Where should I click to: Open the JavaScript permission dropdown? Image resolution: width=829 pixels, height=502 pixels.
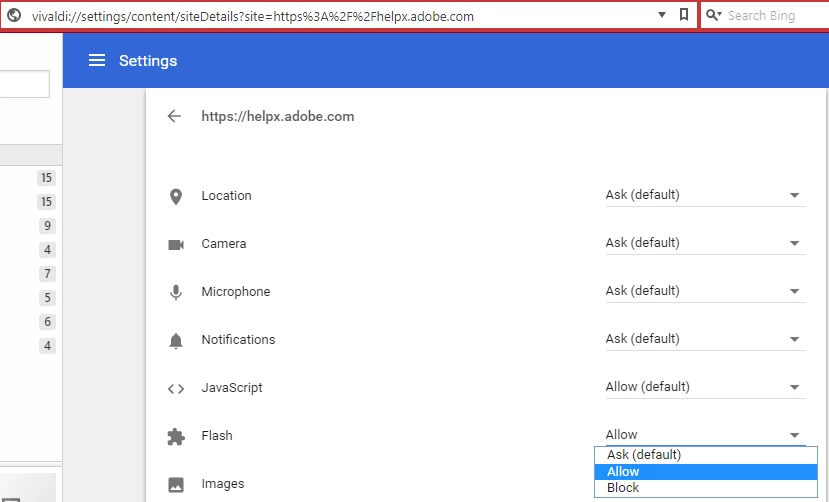point(705,387)
